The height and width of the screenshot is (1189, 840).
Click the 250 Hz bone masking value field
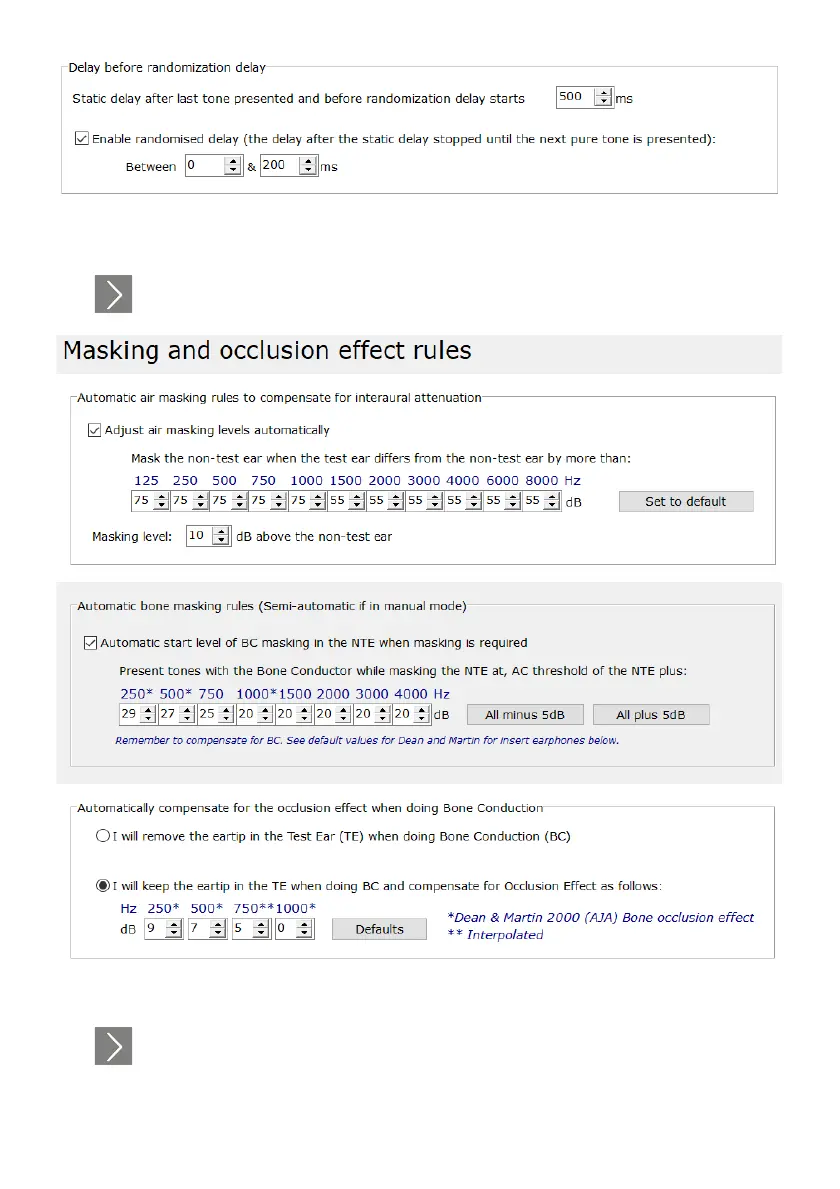[128, 715]
